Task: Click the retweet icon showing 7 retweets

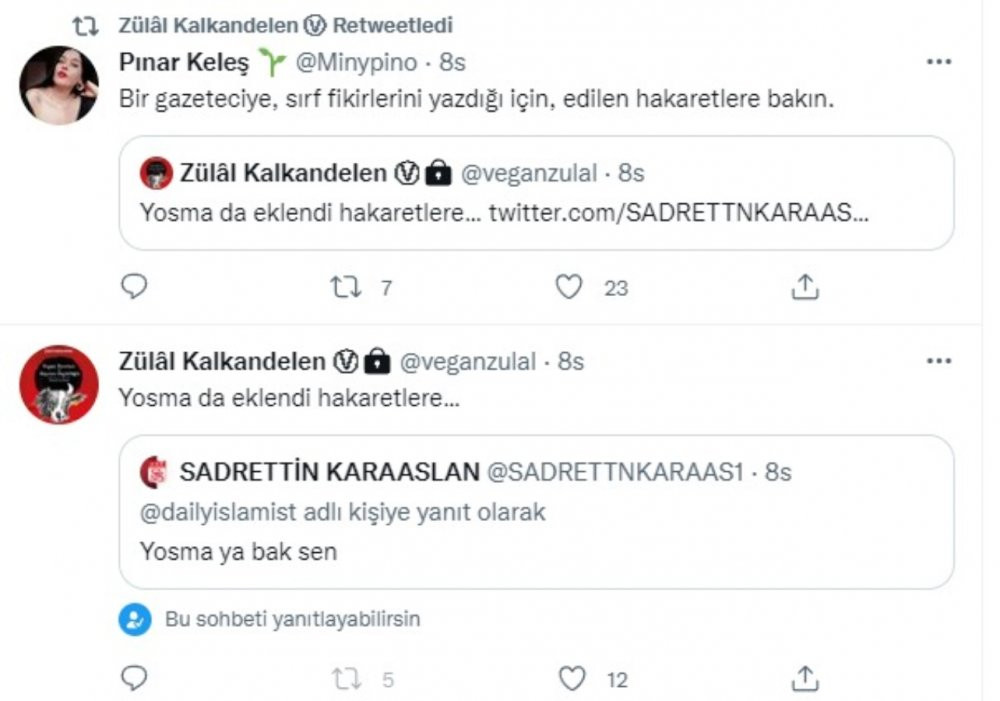Action: pos(347,288)
